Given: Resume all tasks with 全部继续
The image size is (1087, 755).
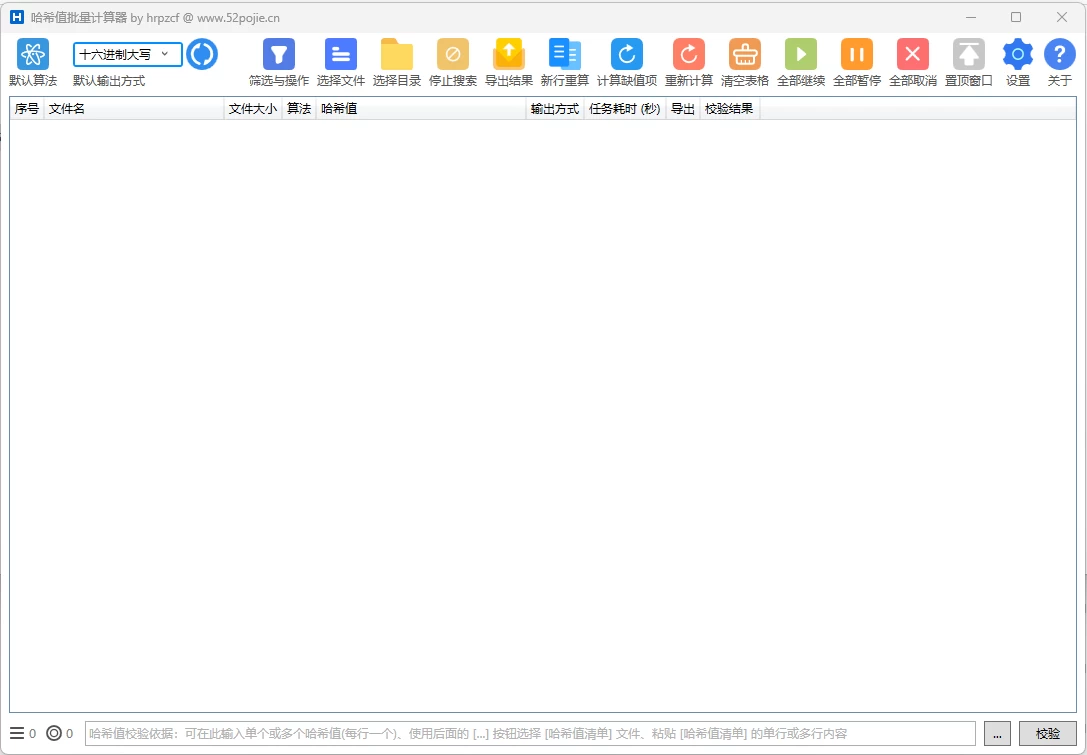Looking at the screenshot, I should coord(801,55).
